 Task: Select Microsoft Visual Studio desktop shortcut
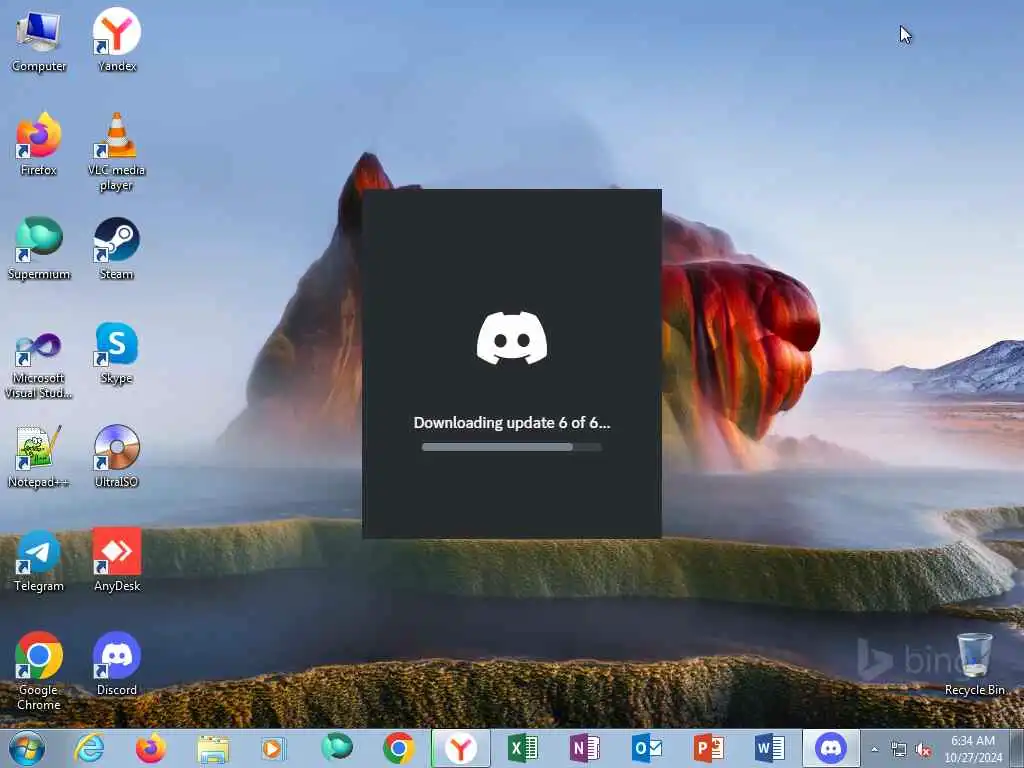(x=39, y=365)
